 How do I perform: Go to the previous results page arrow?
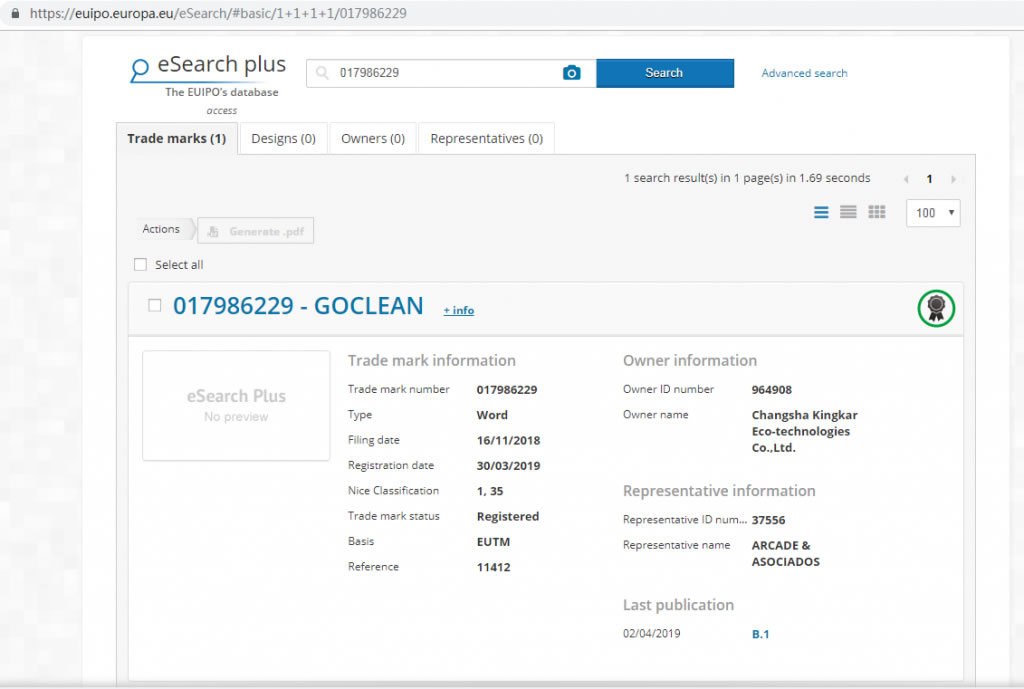[x=906, y=179]
